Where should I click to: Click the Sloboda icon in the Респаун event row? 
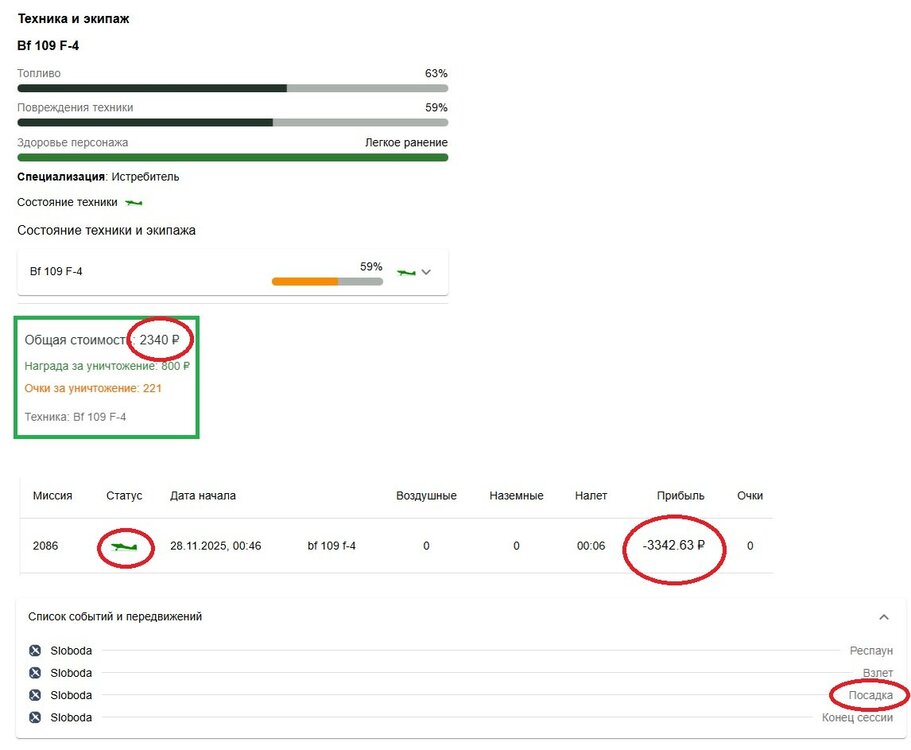pos(35,651)
